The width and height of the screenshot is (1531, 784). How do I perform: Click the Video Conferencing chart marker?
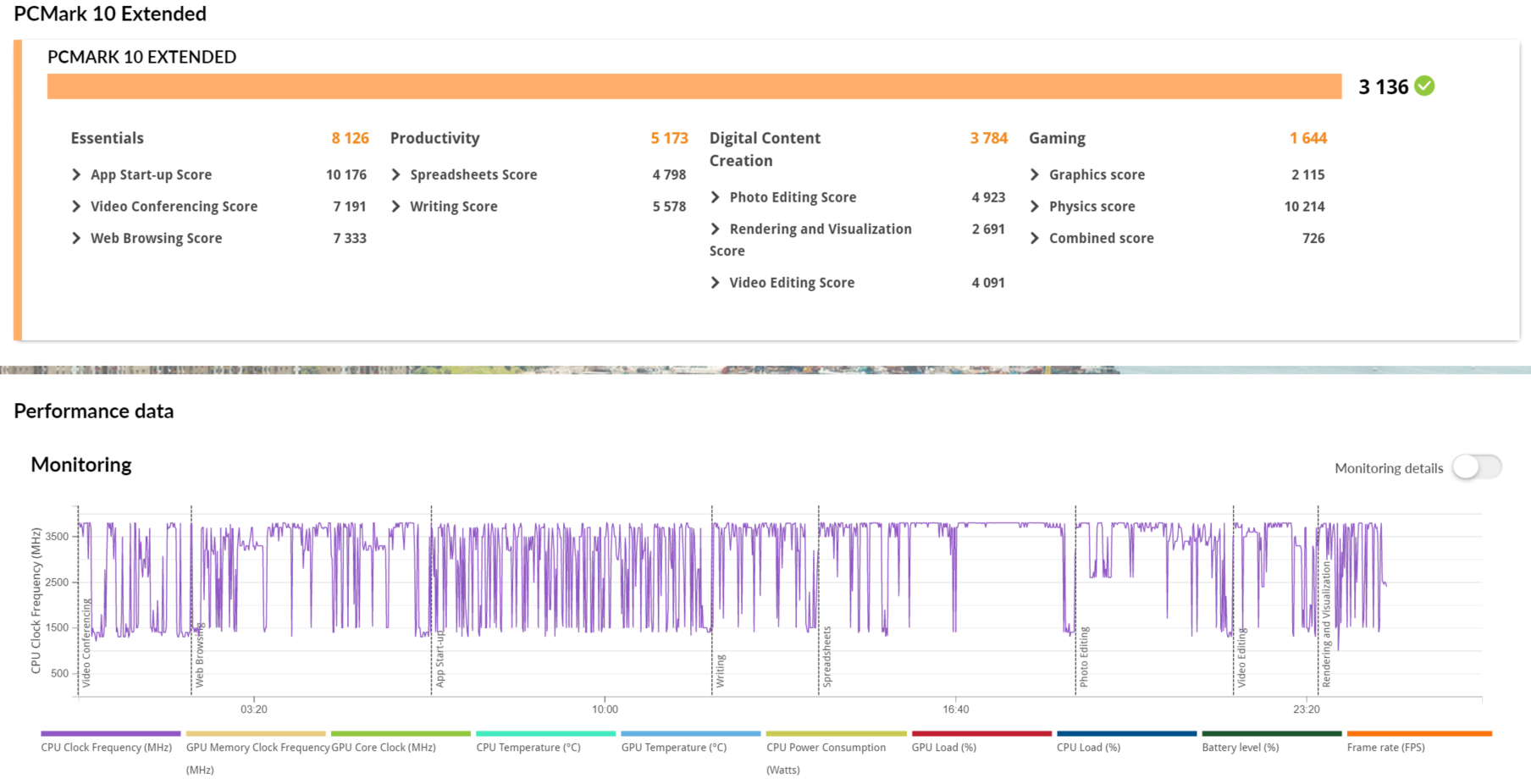point(86,643)
